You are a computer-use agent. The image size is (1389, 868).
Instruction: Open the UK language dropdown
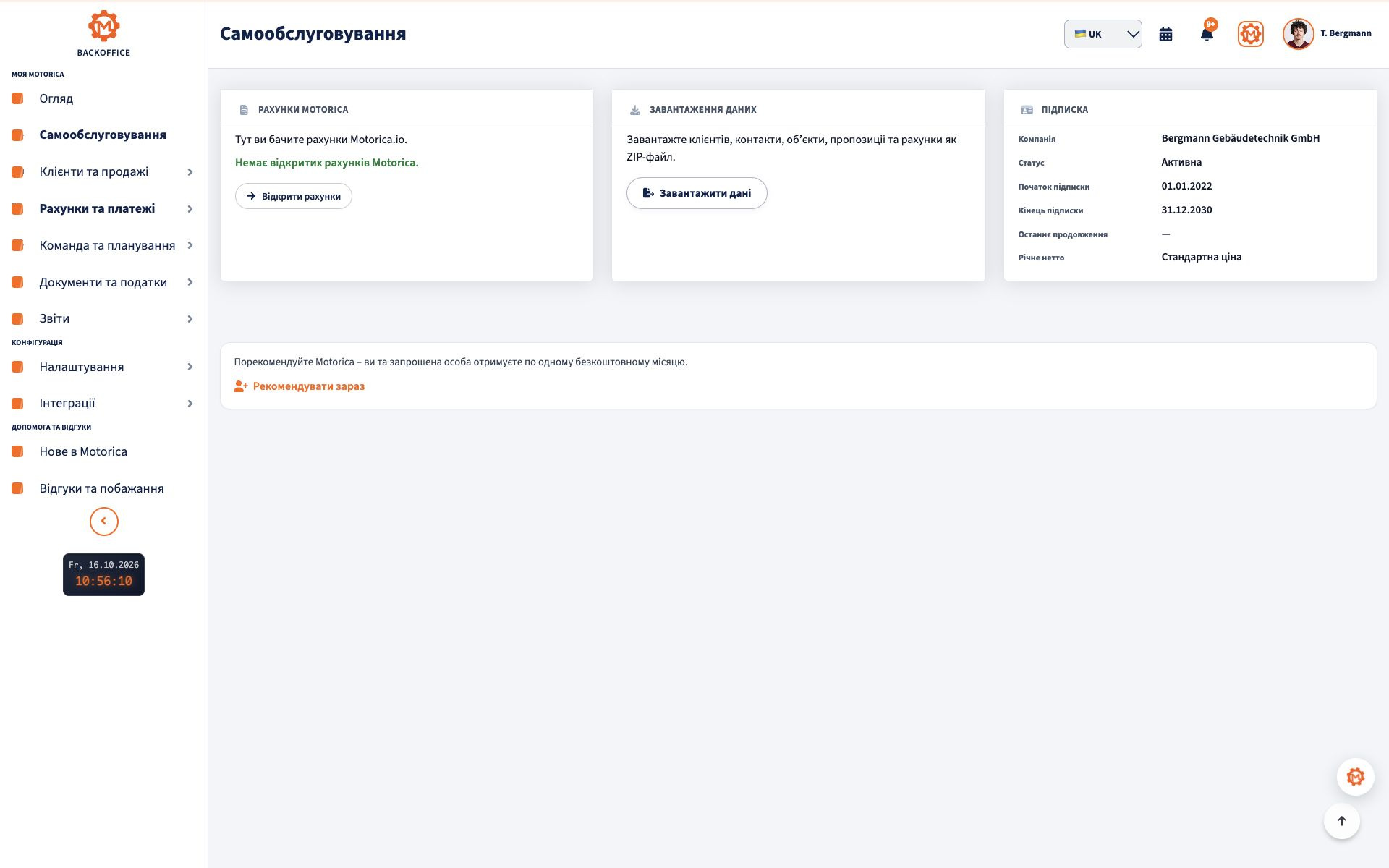pyautogui.click(x=1103, y=34)
